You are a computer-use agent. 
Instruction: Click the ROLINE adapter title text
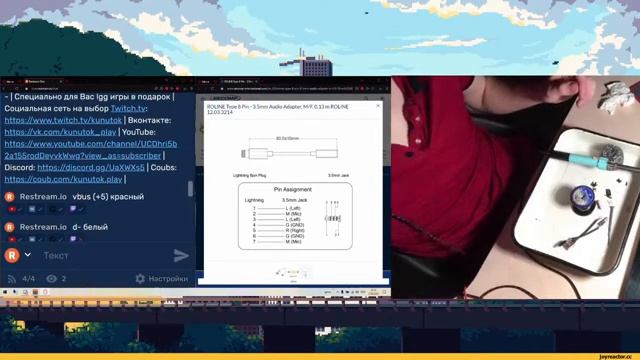pyautogui.click(x=278, y=109)
